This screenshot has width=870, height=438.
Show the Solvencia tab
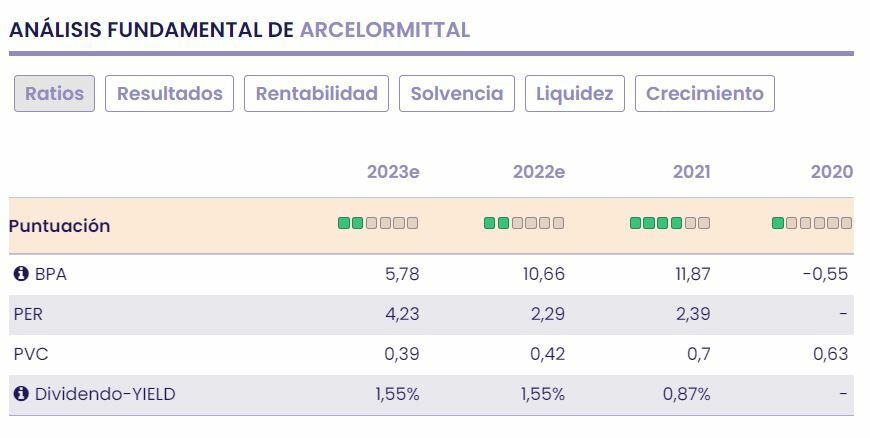(x=457, y=94)
